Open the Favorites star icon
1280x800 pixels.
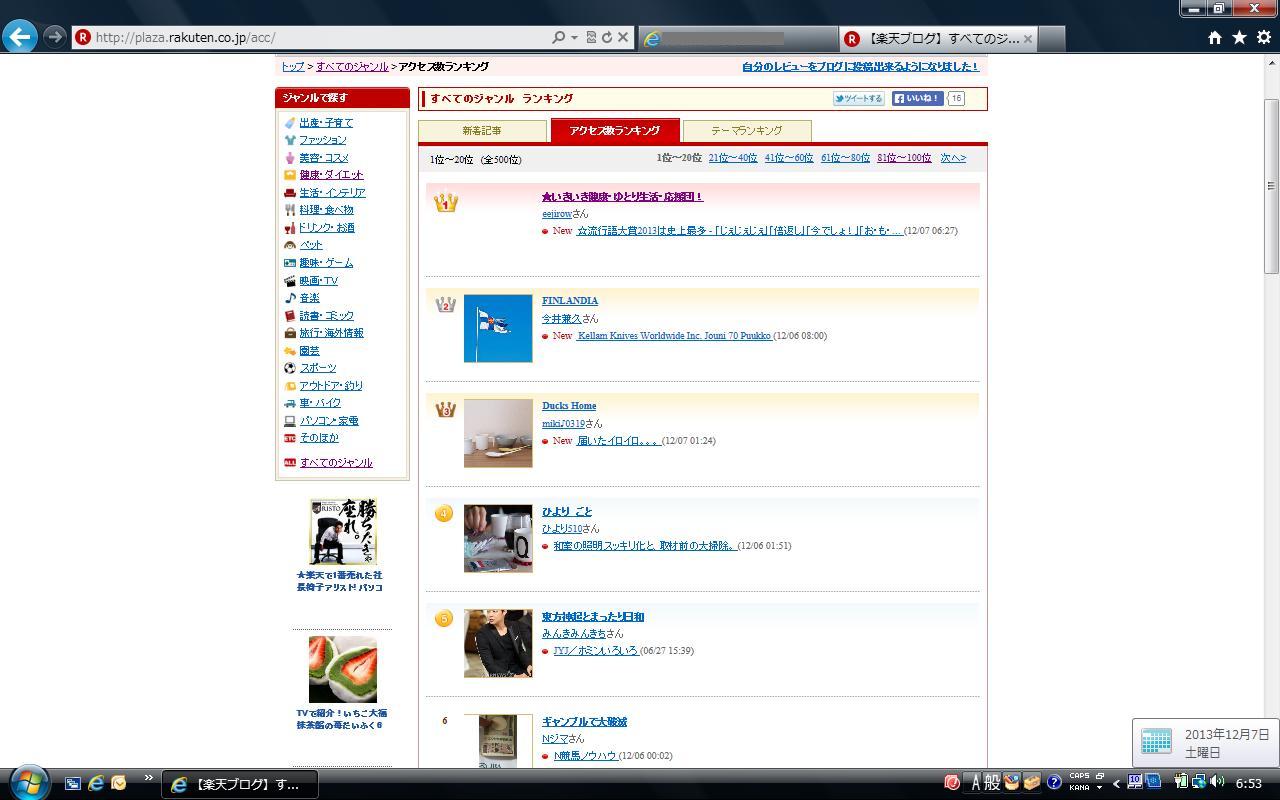tap(1239, 38)
